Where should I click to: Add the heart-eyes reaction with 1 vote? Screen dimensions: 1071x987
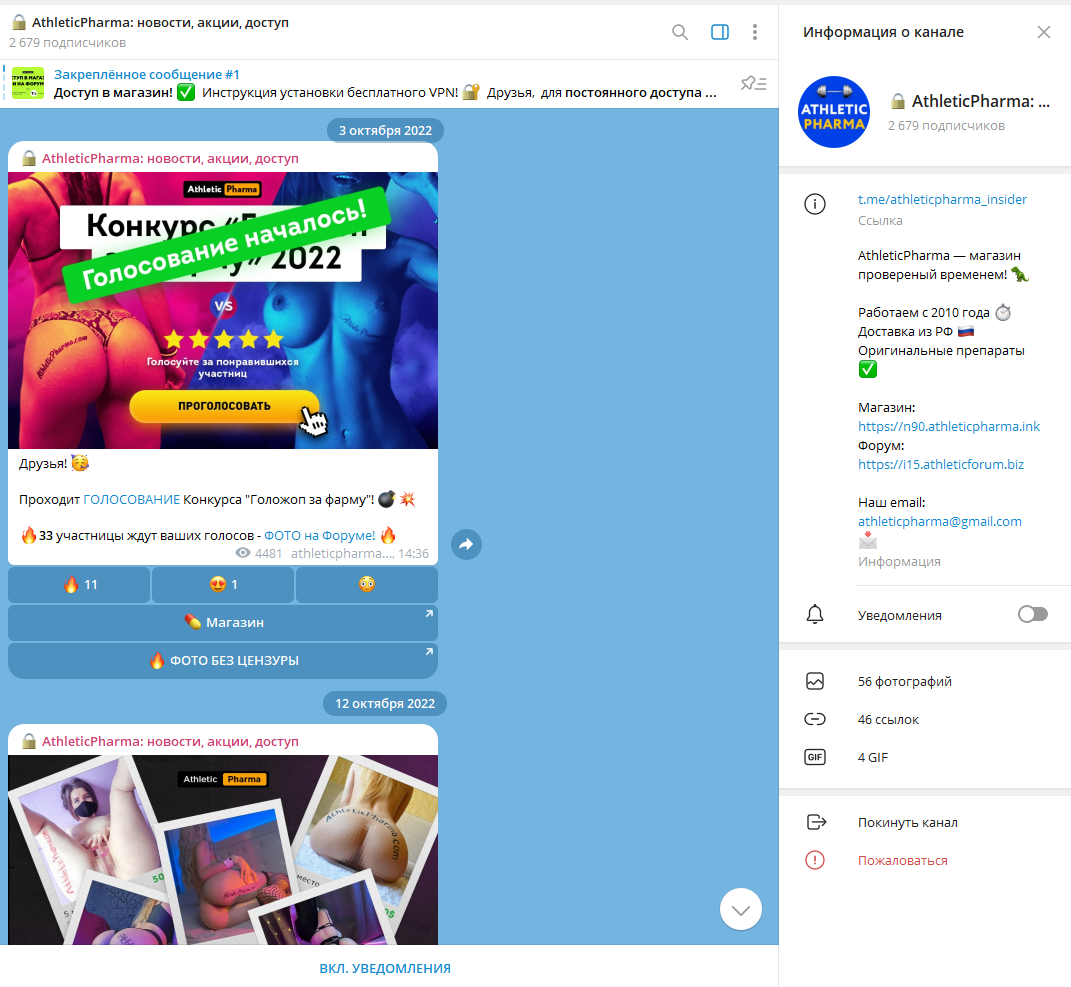pos(223,585)
